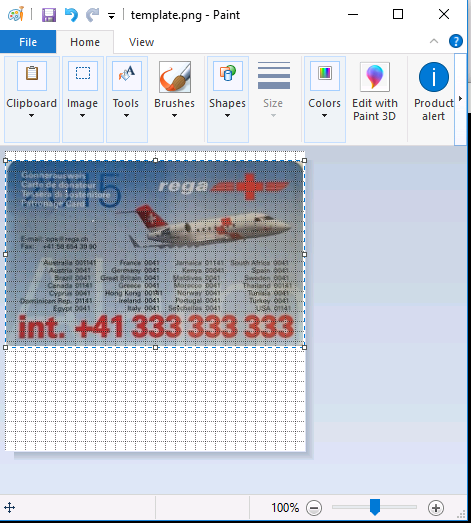Click the window resize grip in corner
471x523 pixels.
click(x=462, y=515)
